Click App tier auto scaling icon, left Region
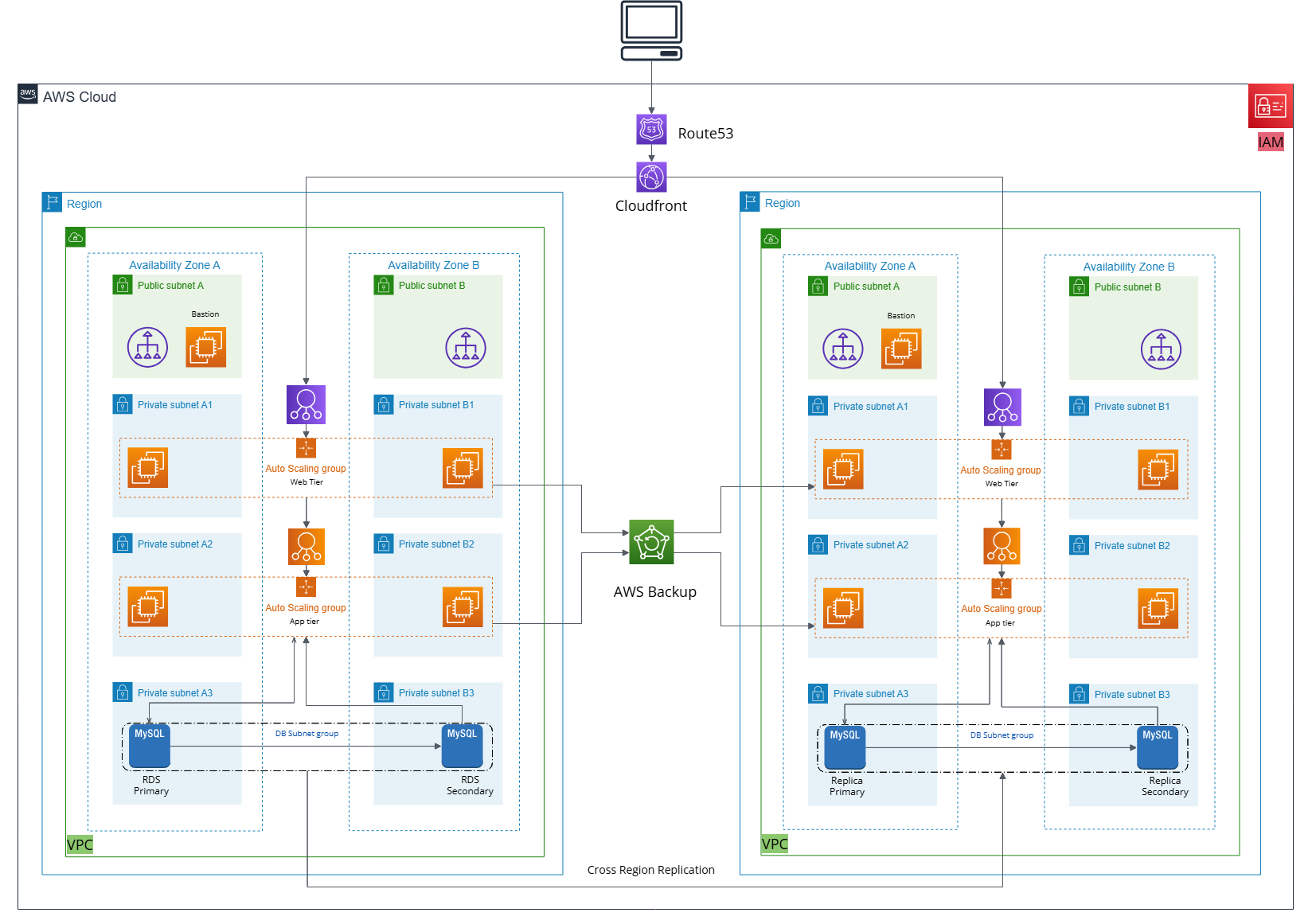This screenshot has width=1312, height=924. tap(307, 587)
